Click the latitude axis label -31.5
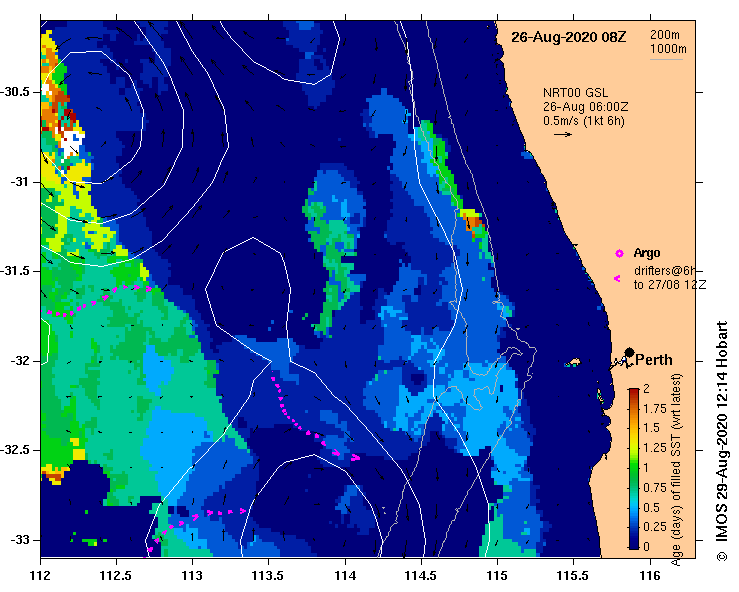The width and height of the screenshot is (739, 592). pos(15,271)
